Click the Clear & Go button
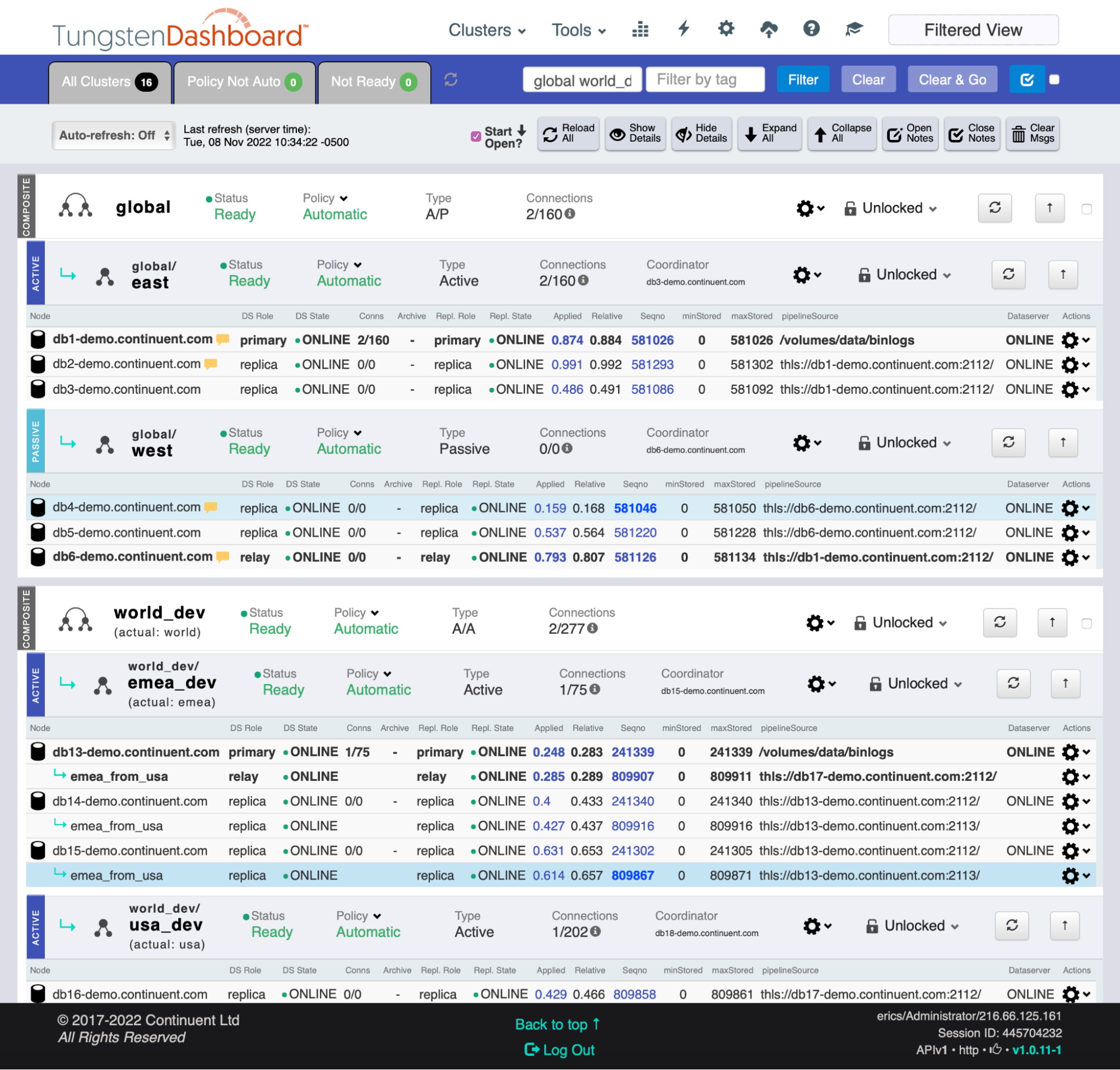1120x1070 pixels. 952,80
